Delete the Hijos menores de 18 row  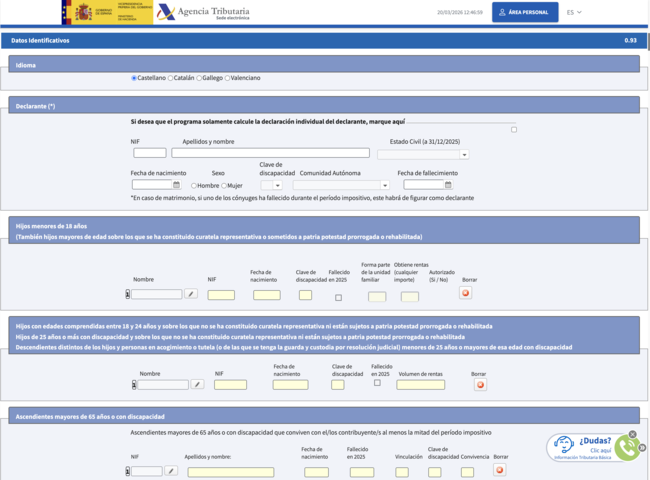pos(466,293)
